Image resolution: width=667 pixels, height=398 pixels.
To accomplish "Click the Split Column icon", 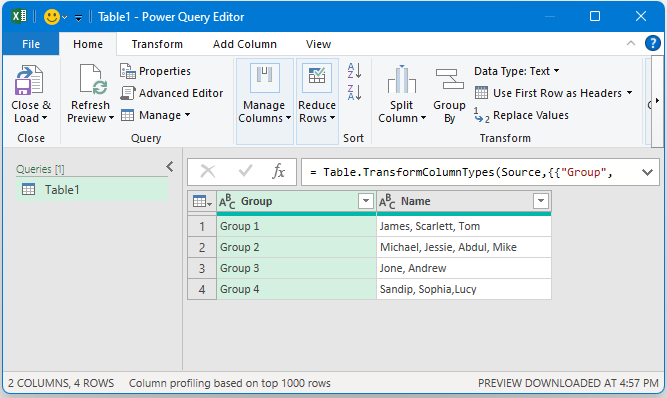I will (402, 80).
